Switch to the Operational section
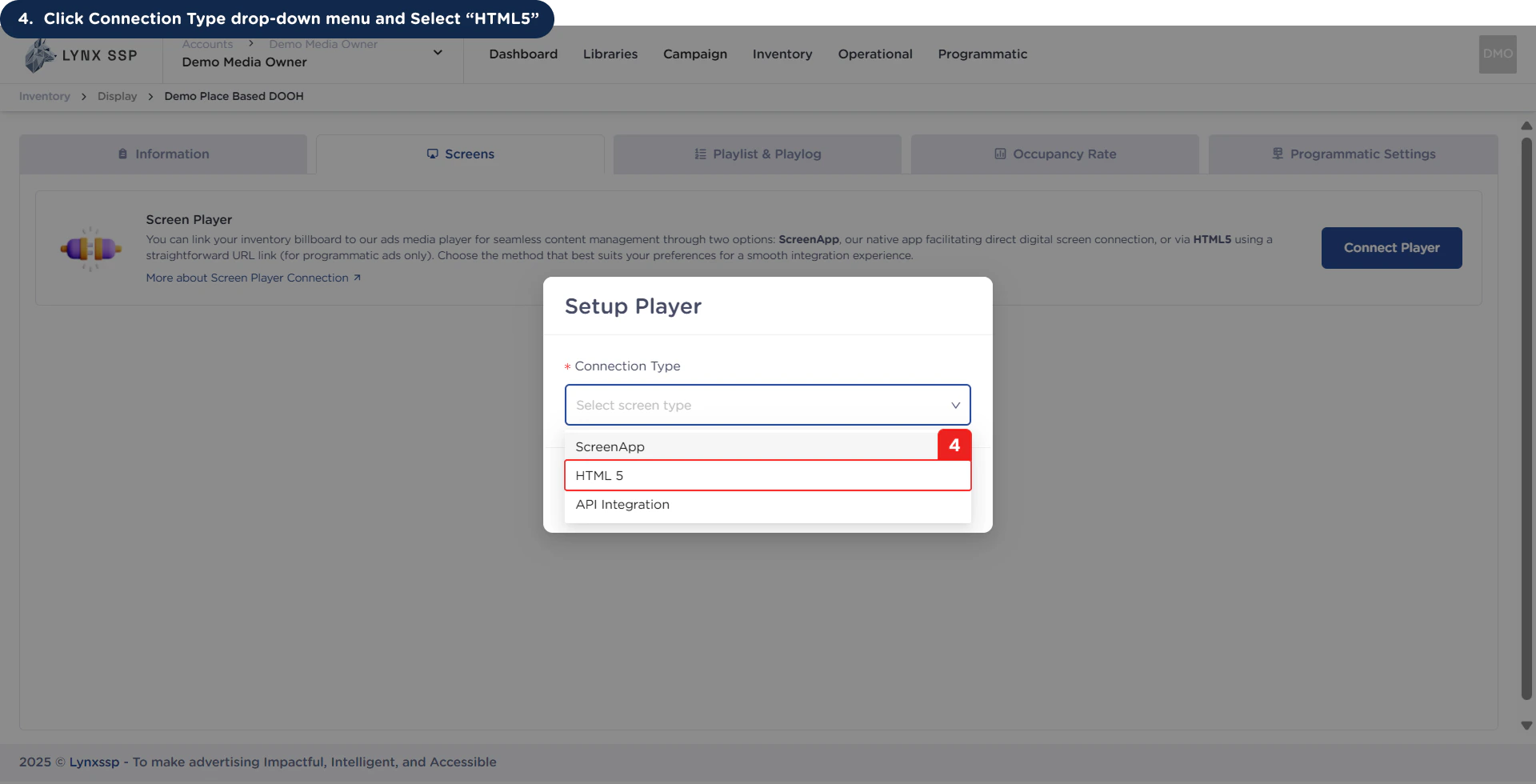Image resolution: width=1536 pixels, height=784 pixels. tap(874, 54)
